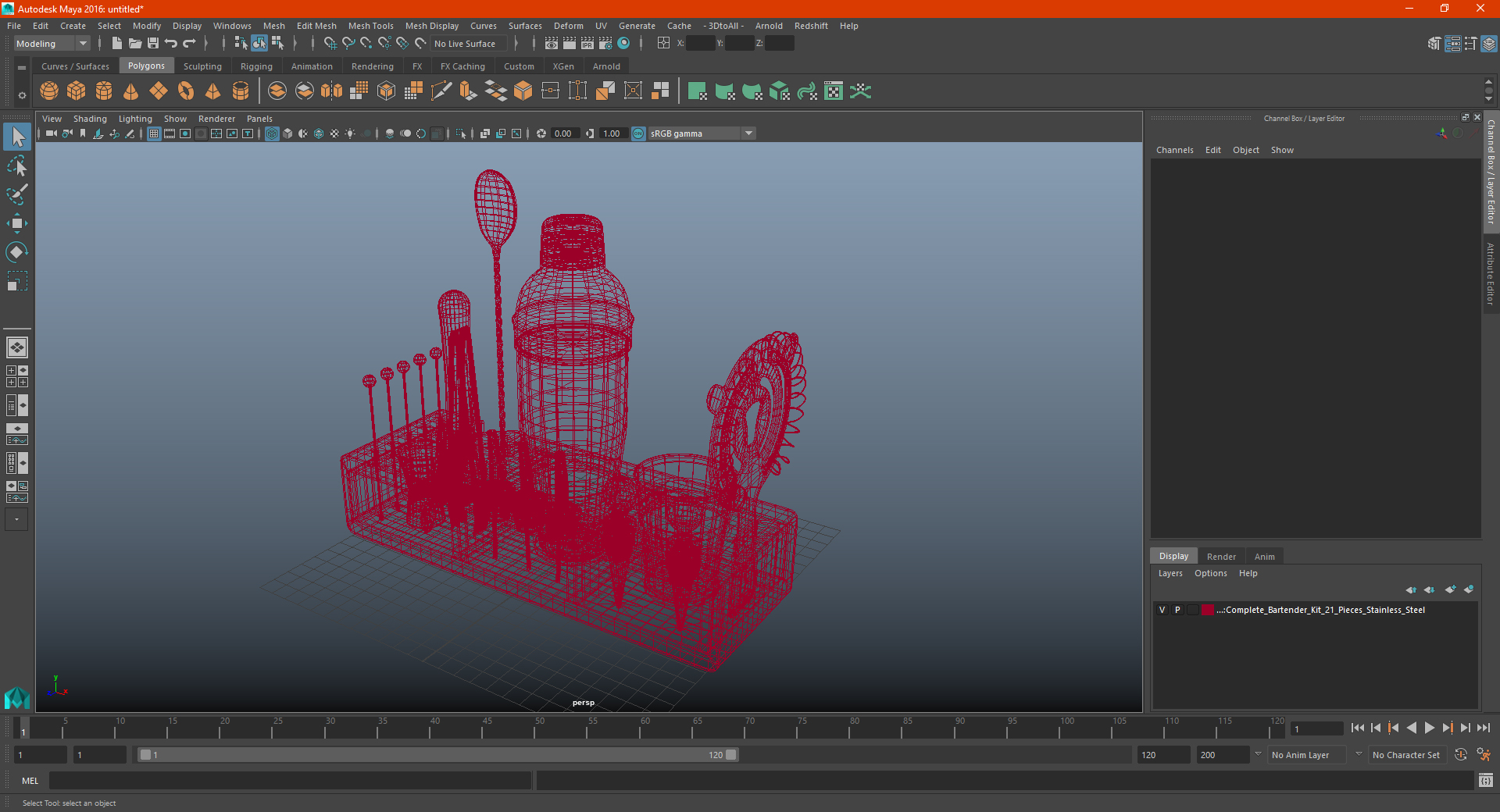This screenshot has height=812, width=1500.
Task: Create a polygon pipe from the shelf
Action: point(241,91)
